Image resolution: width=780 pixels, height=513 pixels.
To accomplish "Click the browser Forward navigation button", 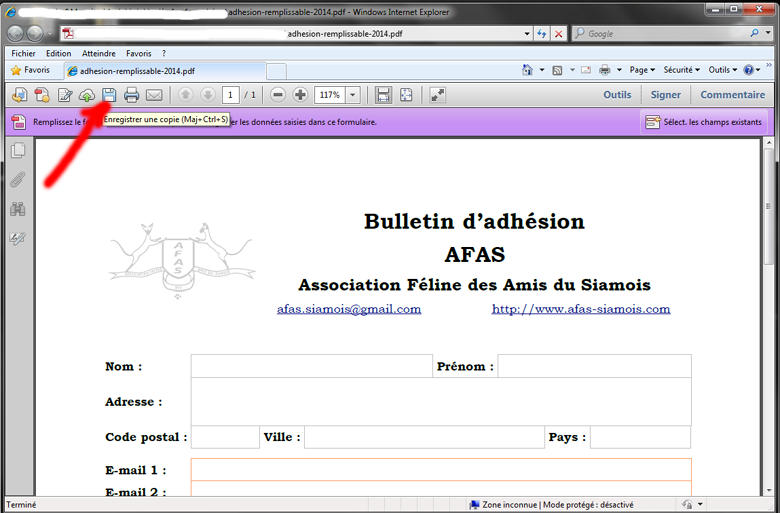I will 34,33.
